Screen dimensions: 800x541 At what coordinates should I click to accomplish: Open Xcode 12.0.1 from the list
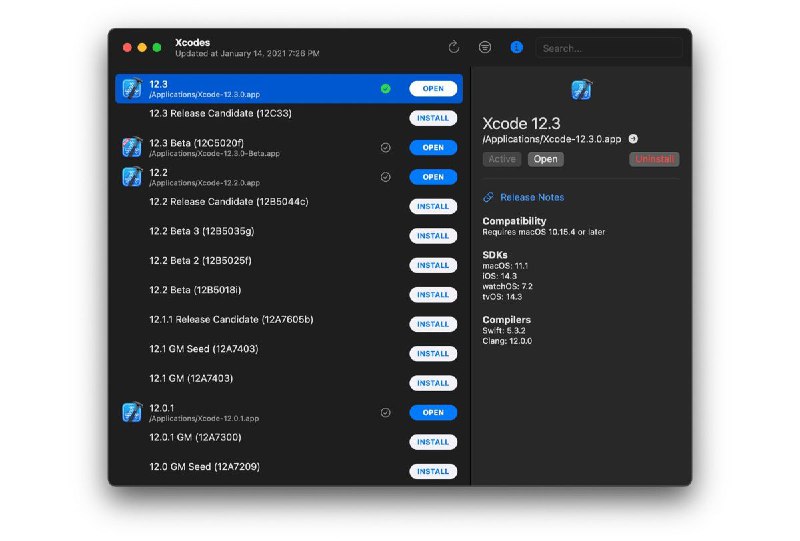click(x=433, y=412)
